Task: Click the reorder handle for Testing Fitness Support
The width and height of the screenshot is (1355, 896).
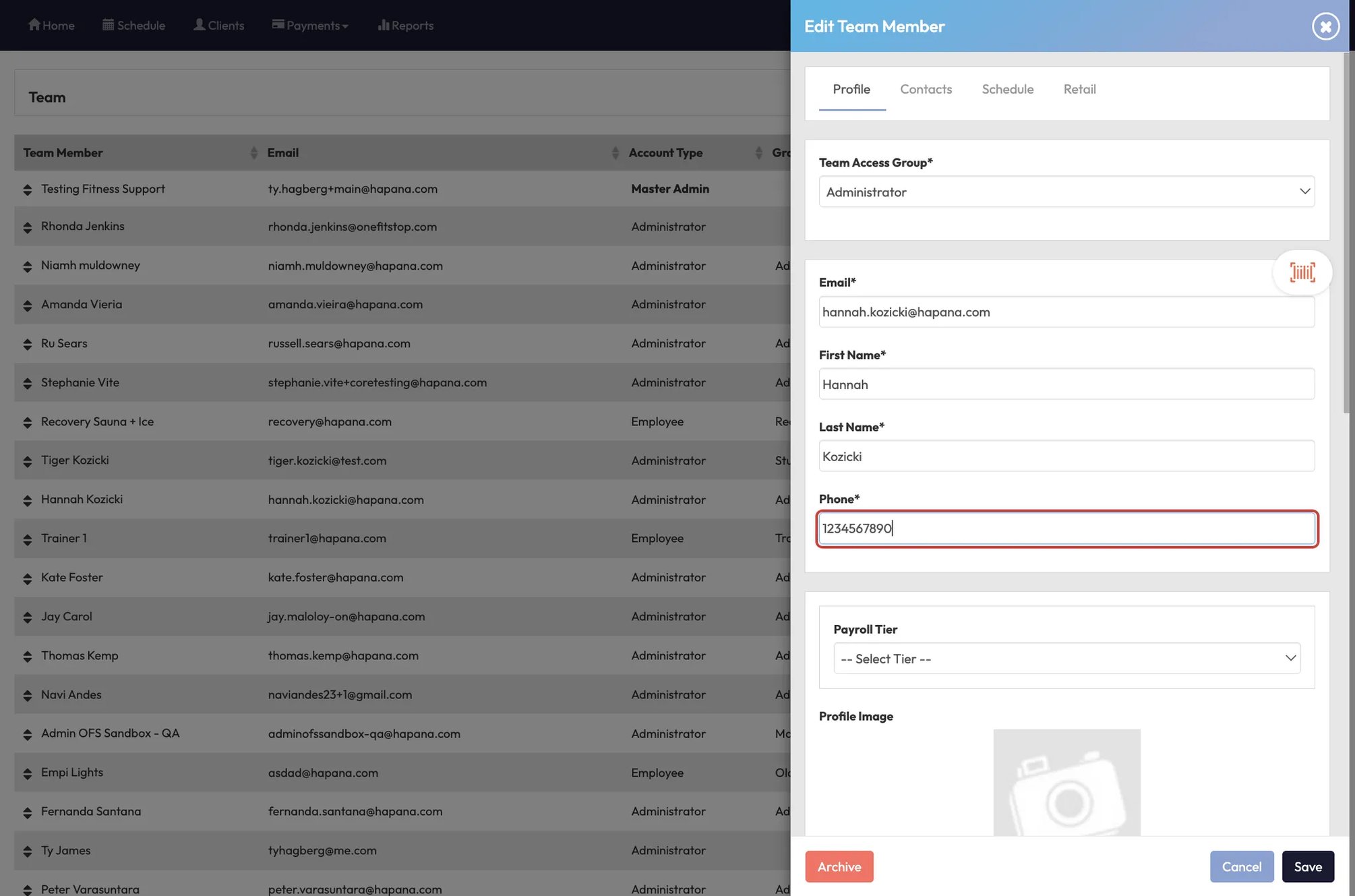Action: coord(27,190)
